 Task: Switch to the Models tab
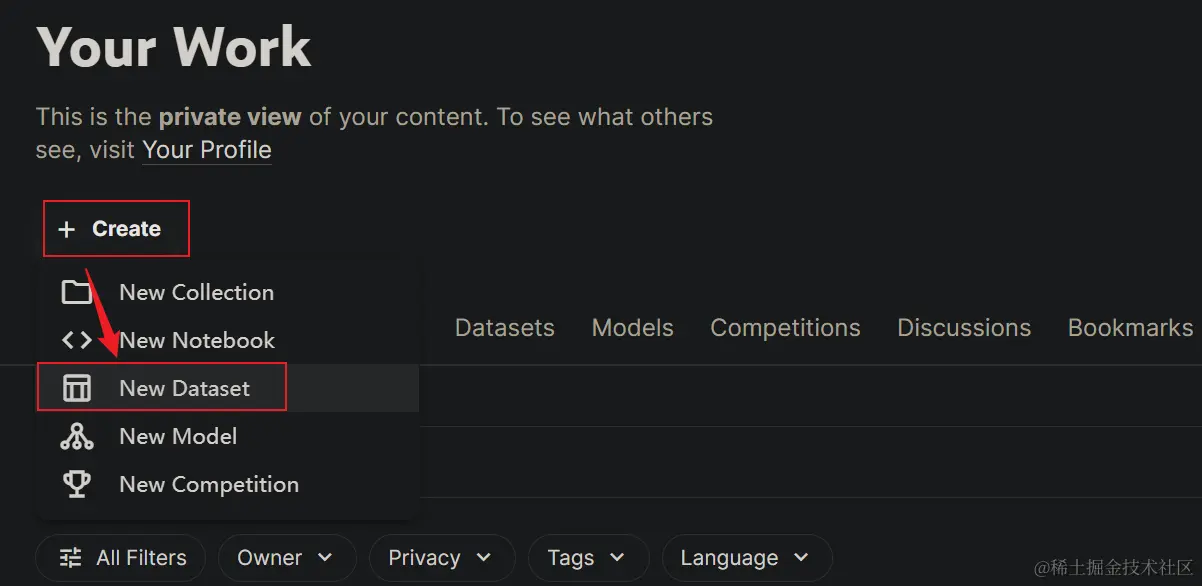pyautogui.click(x=632, y=328)
